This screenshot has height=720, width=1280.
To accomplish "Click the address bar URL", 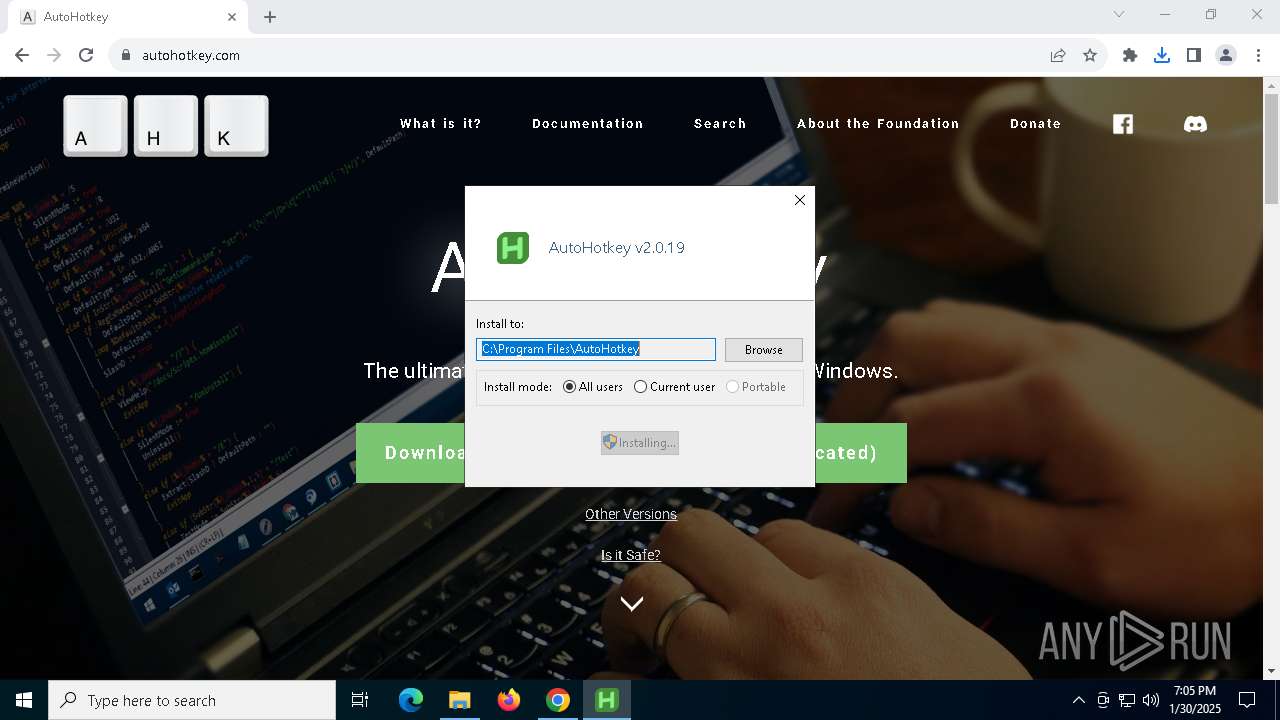I will pyautogui.click(x=191, y=55).
